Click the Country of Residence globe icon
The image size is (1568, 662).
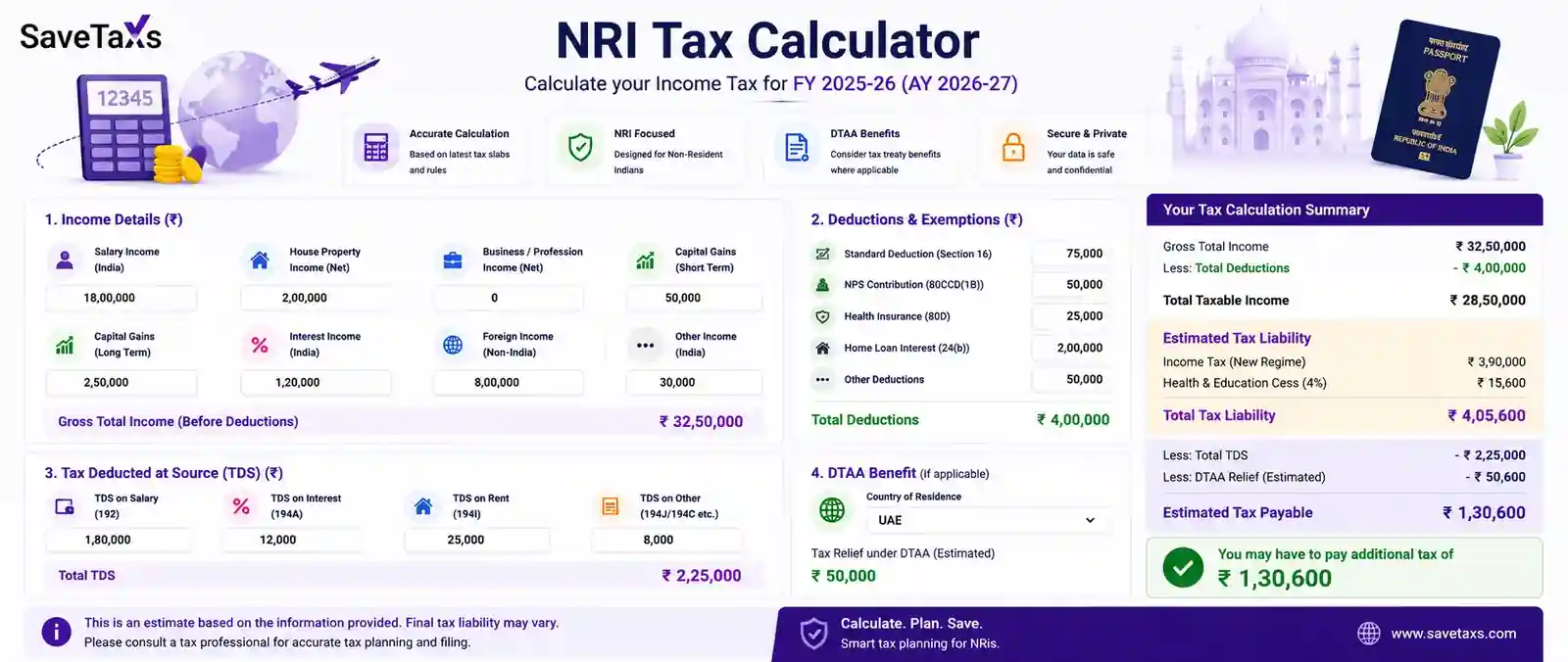[x=832, y=509]
